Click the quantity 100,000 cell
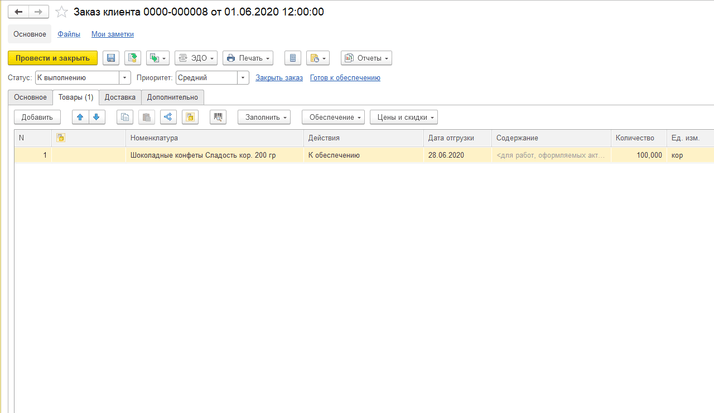Screen dimensions: 714x413 point(639,155)
